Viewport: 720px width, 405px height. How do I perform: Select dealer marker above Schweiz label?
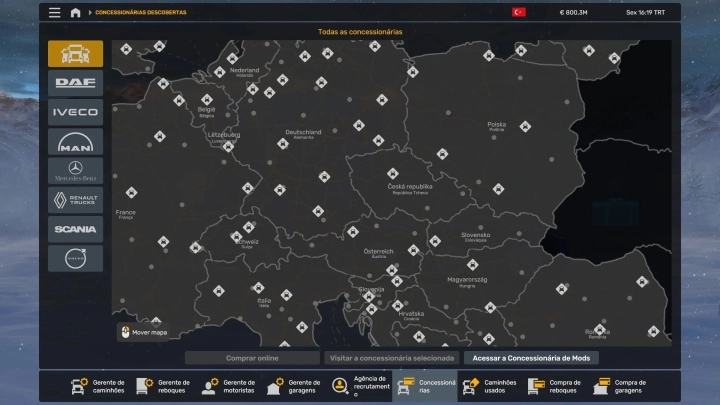tap(248, 227)
